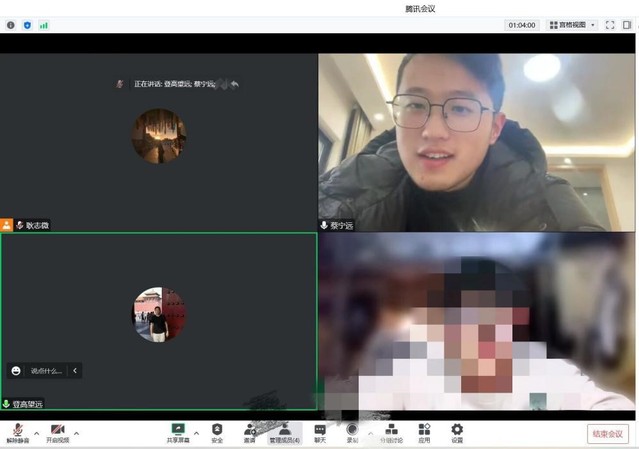Click the green signal strength icon
Viewport: 639px width, 449px height.
tap(44, 25)
